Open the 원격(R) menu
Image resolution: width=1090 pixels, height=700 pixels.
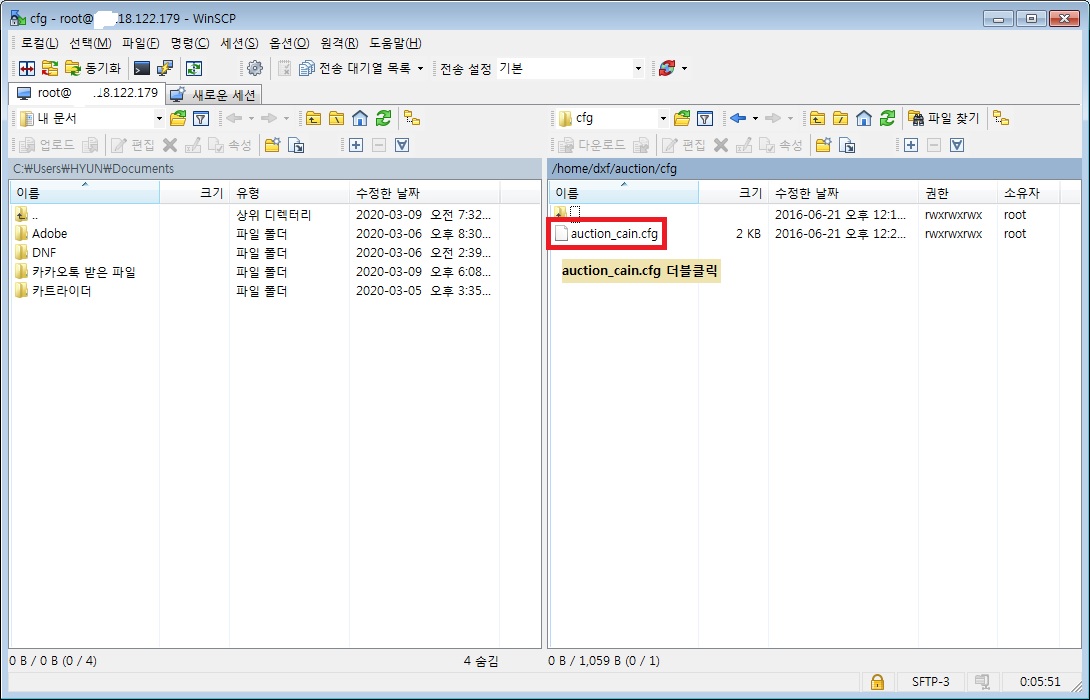[339, 43]
